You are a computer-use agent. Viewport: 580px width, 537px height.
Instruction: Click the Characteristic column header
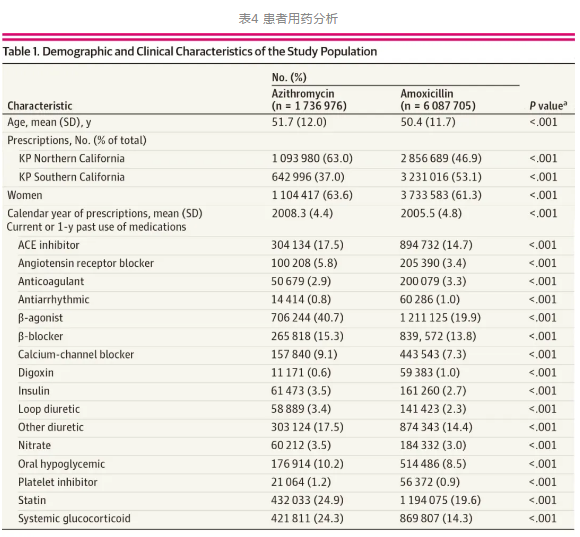pyautogui.click(x=40, y=106)
